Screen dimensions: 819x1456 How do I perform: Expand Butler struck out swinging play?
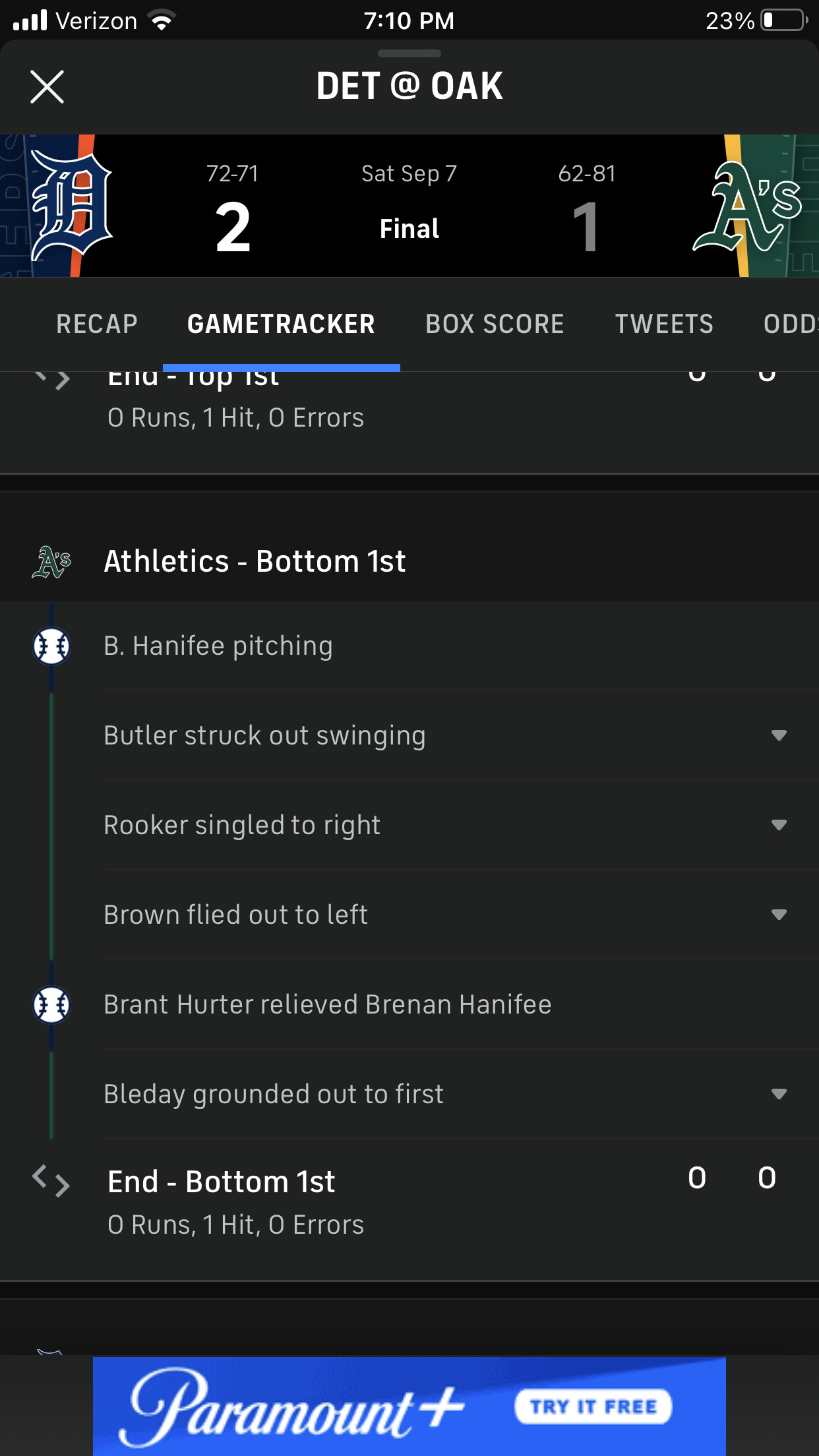pyautogui.click(x=779, y=735)
